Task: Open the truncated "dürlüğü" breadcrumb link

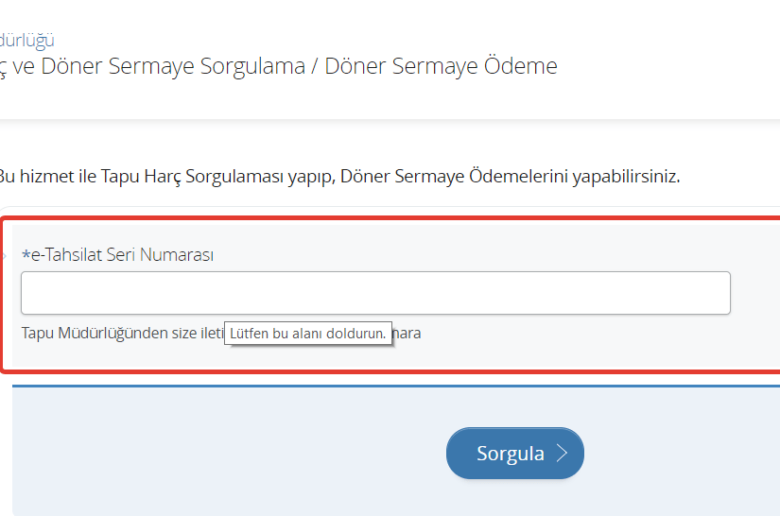Action: (27, 40)
